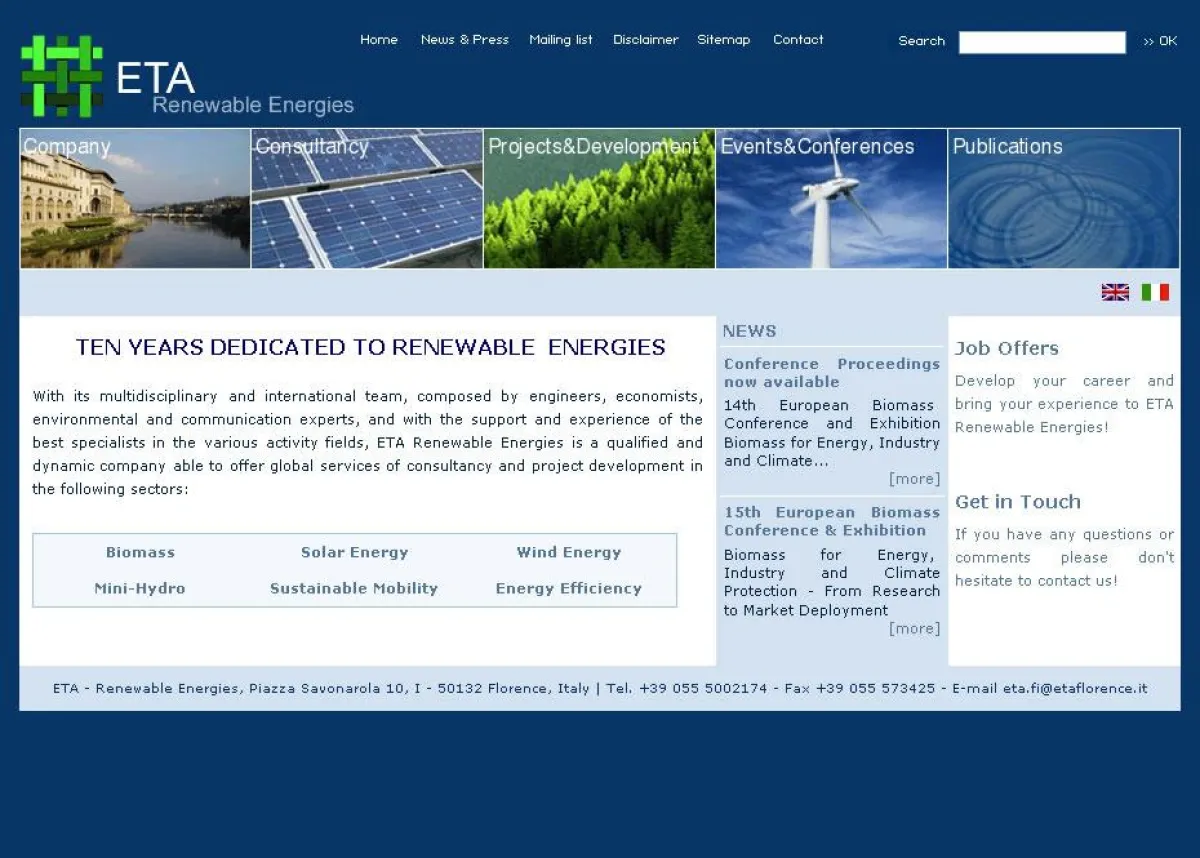Click [more] for 15th European Biomass Conference

[915, 629]
